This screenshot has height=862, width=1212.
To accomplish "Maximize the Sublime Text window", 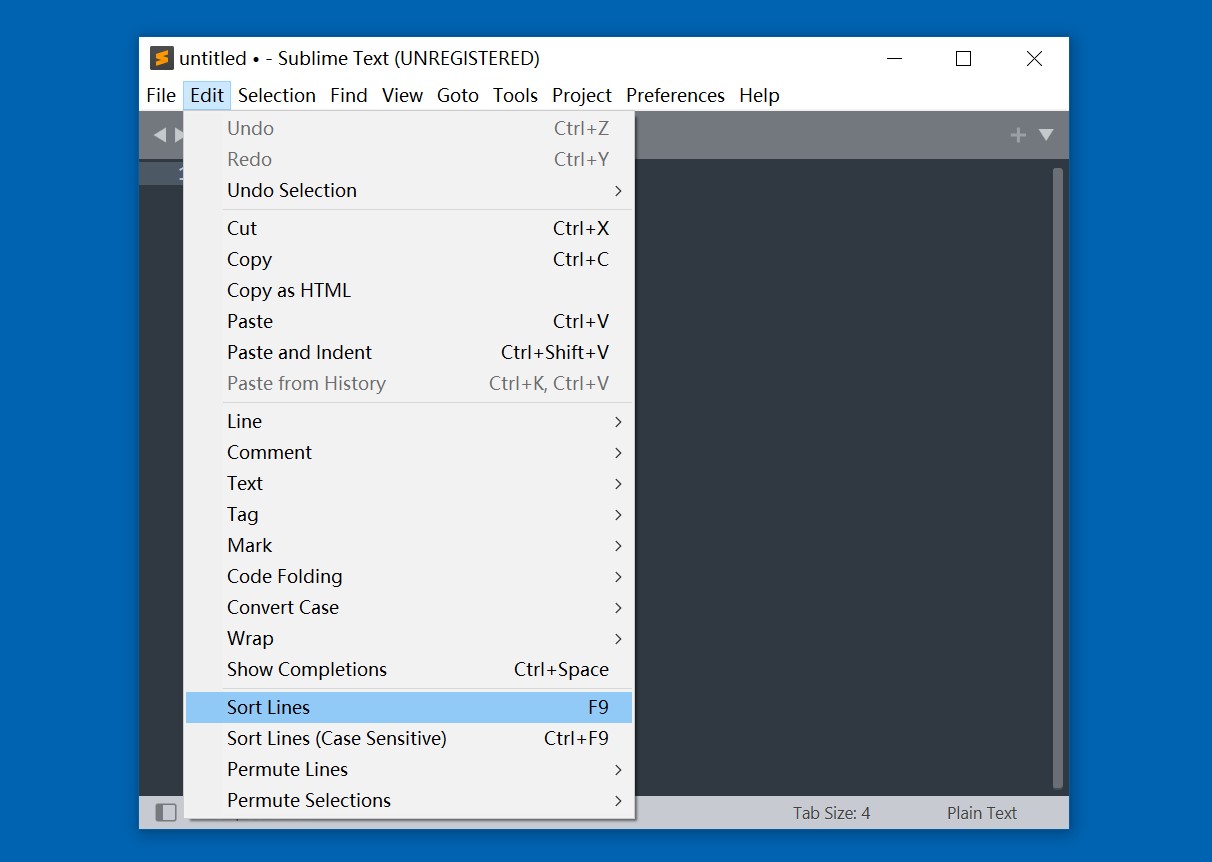I will pyautogui.click(x=963, y=59).
